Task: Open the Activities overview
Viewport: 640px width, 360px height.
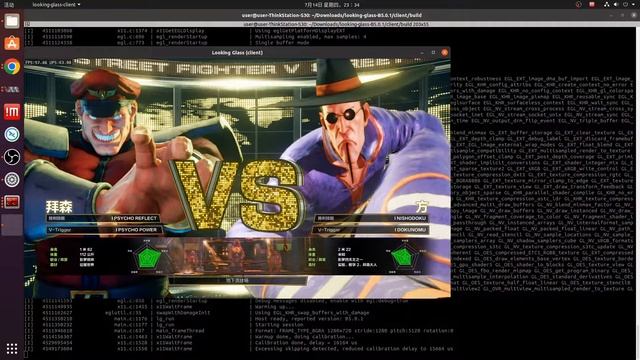Action: (9, 4)
